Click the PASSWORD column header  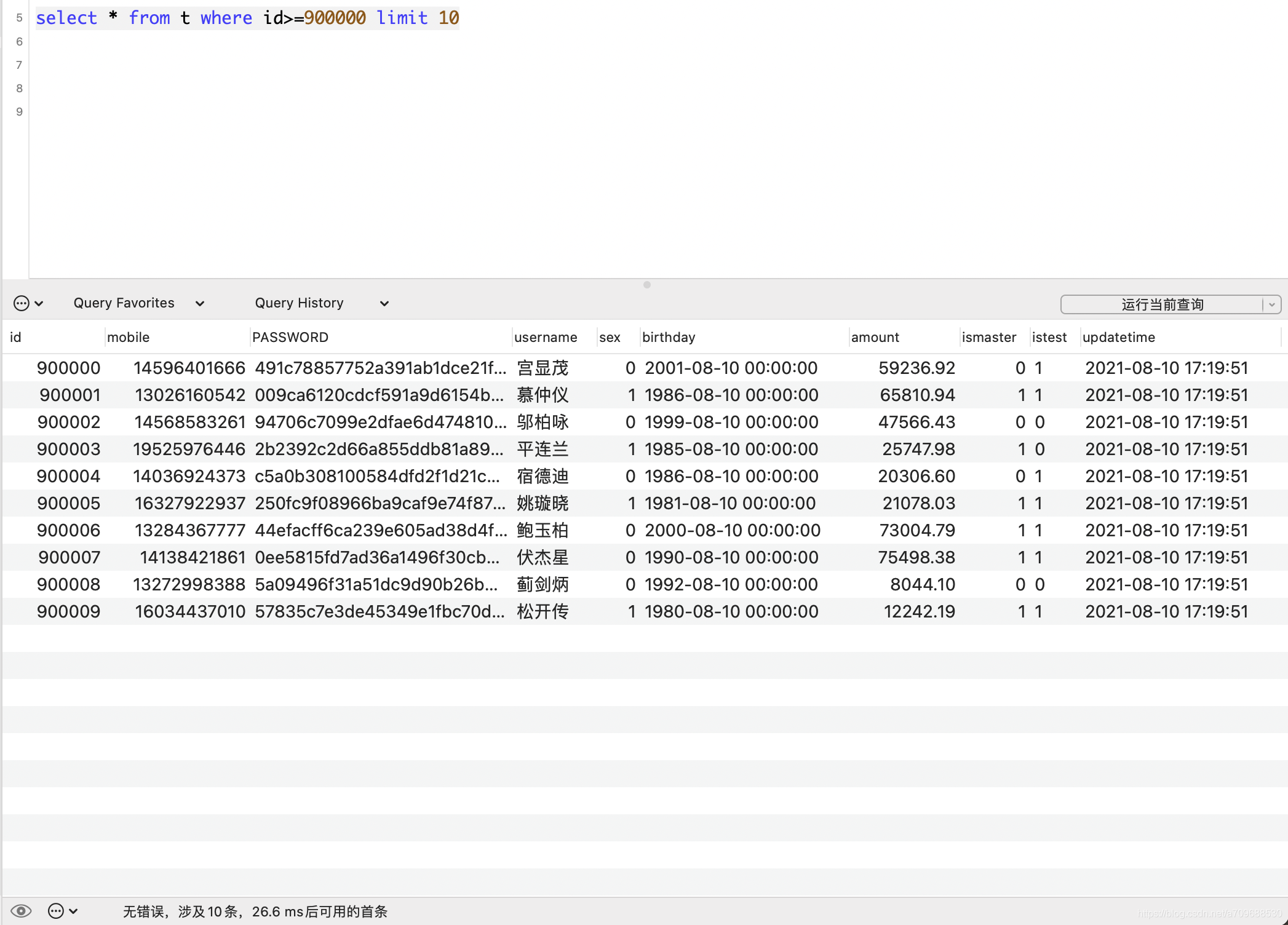click(290, 337)
